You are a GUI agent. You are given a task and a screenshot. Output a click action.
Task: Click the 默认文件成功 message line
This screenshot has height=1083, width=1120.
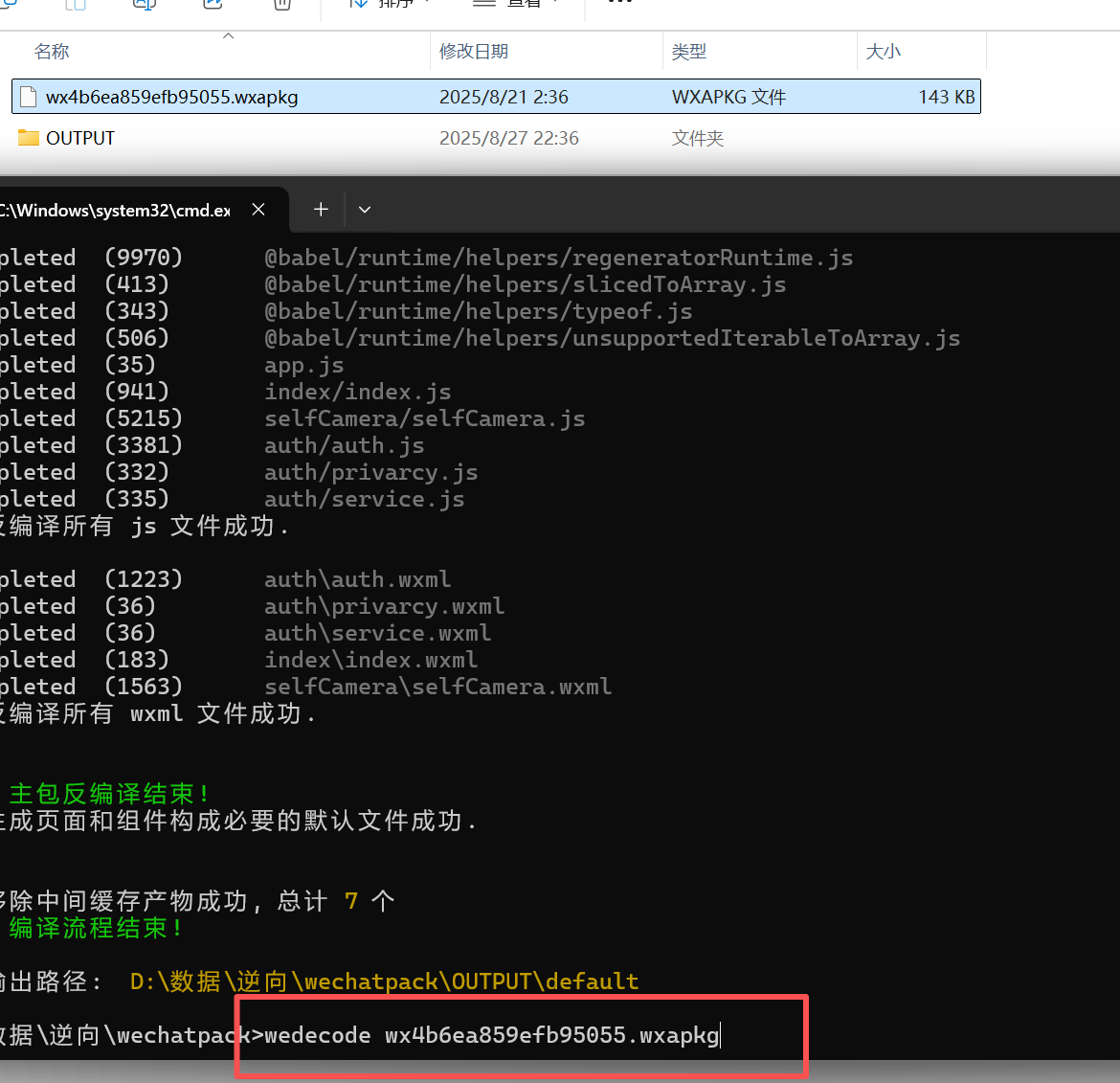point(237,821)
